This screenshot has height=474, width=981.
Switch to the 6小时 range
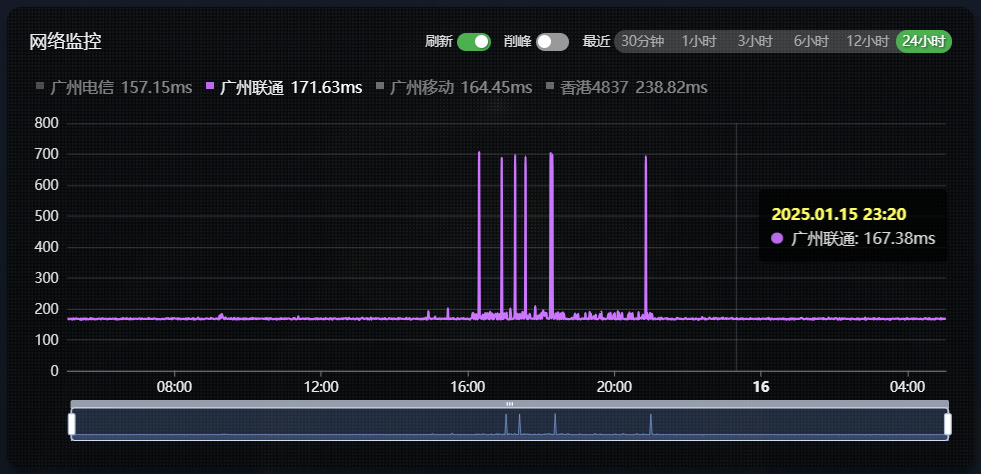tap(811, 41)
